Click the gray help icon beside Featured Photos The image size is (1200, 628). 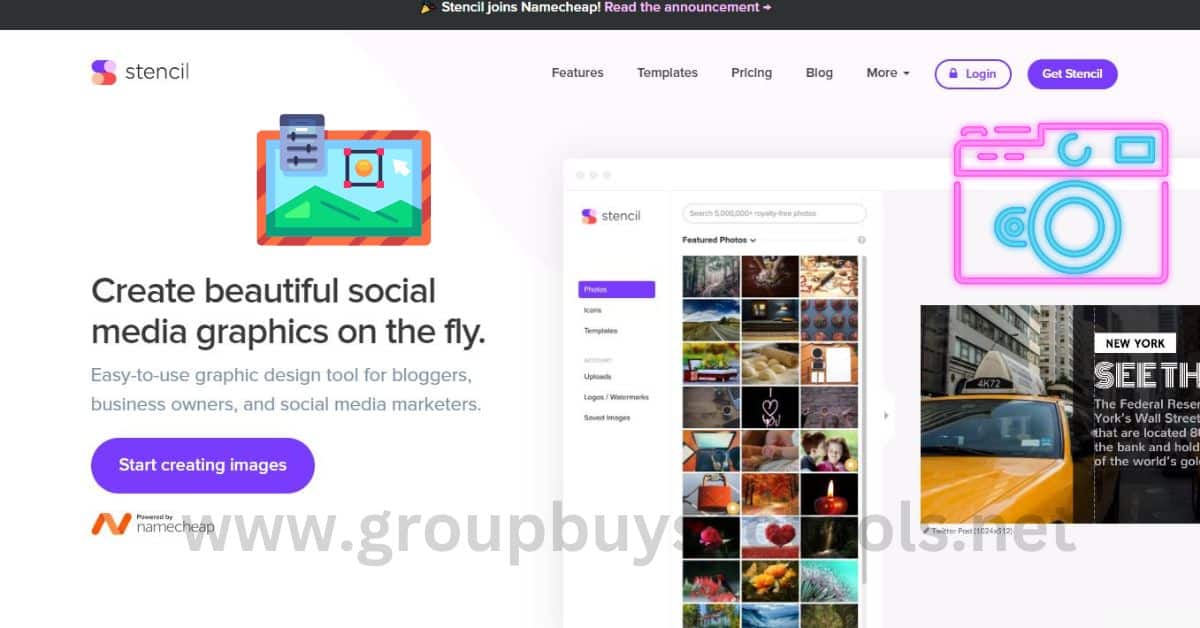[861, 240]
